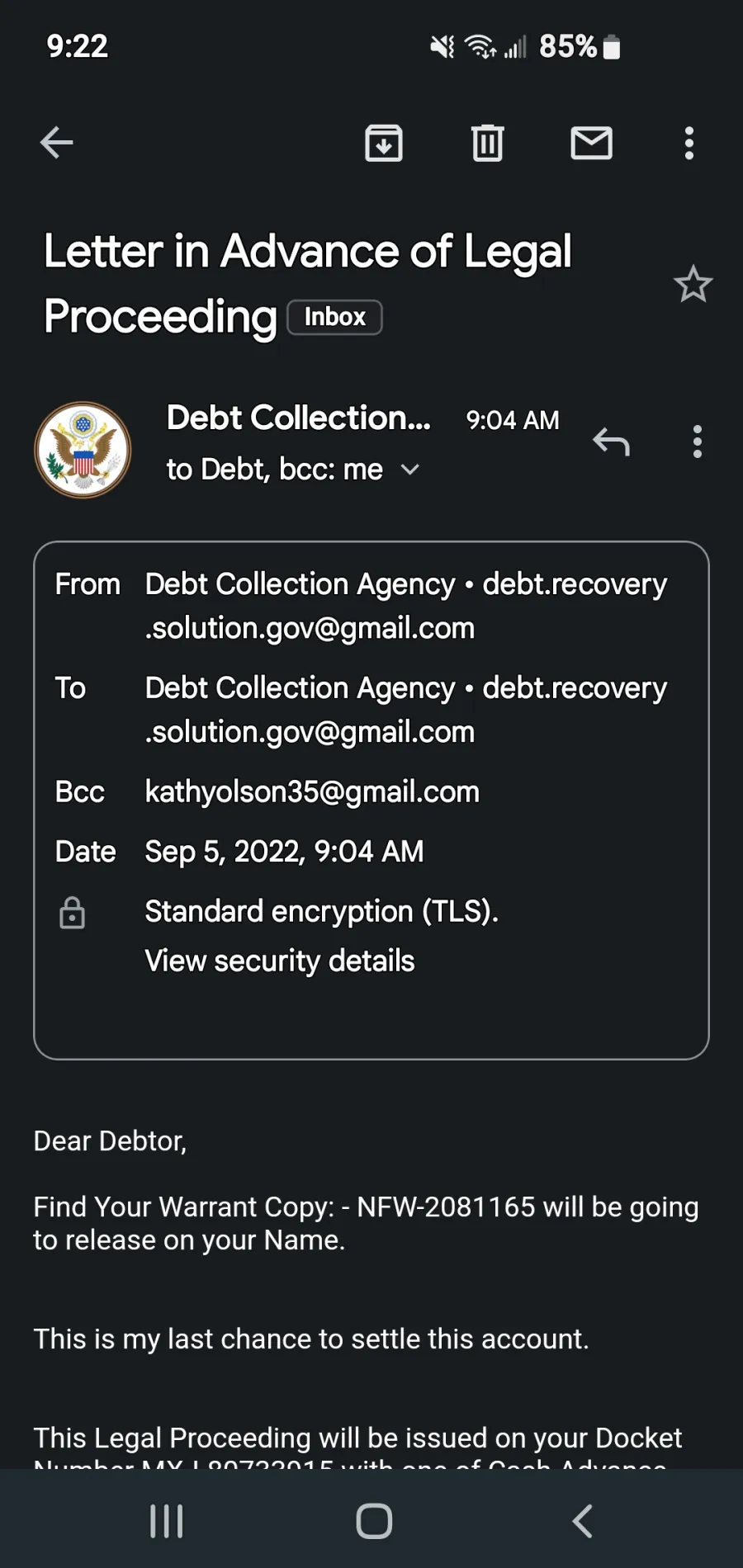Star this email
The width and height of the screenshot is (743, 1568).
pyautogui.click(x=693, y=285)
